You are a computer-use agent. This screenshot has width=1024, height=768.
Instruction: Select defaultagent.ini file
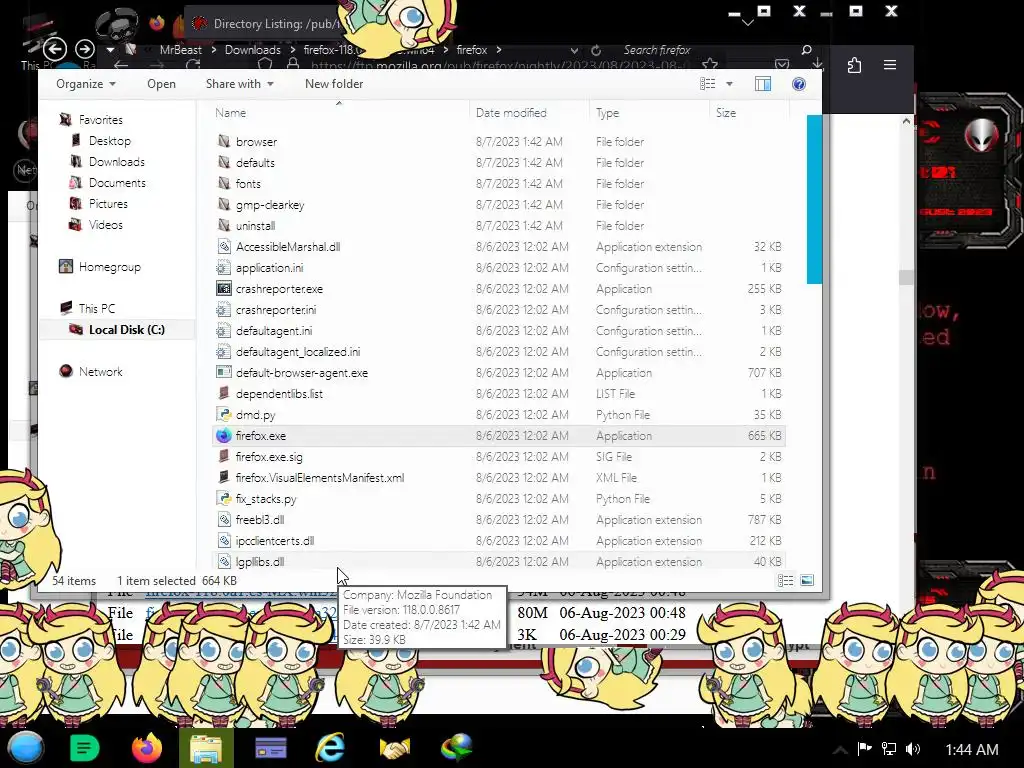click(274, 330)
